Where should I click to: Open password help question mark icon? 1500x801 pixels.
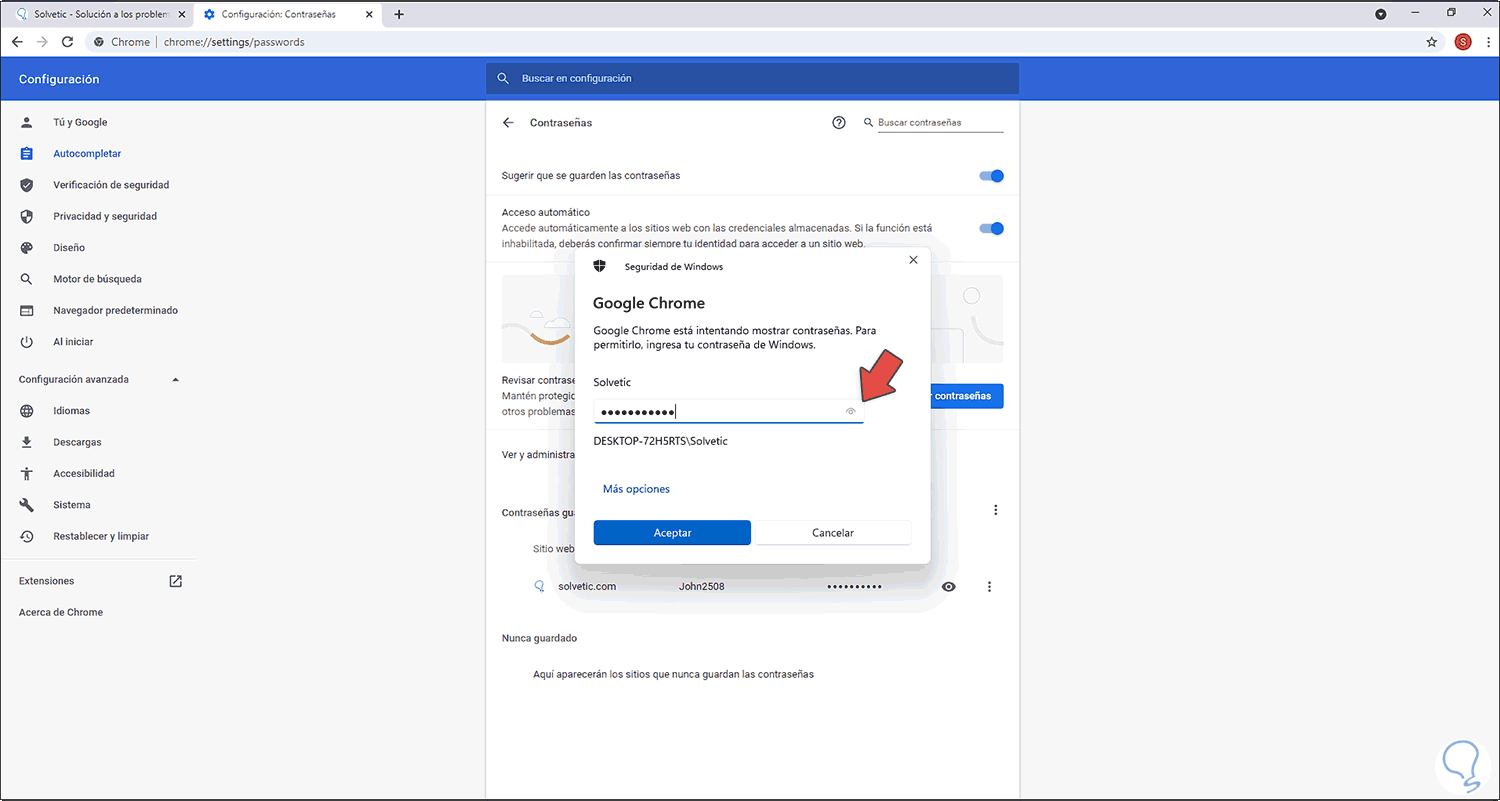tap(839, 123)
